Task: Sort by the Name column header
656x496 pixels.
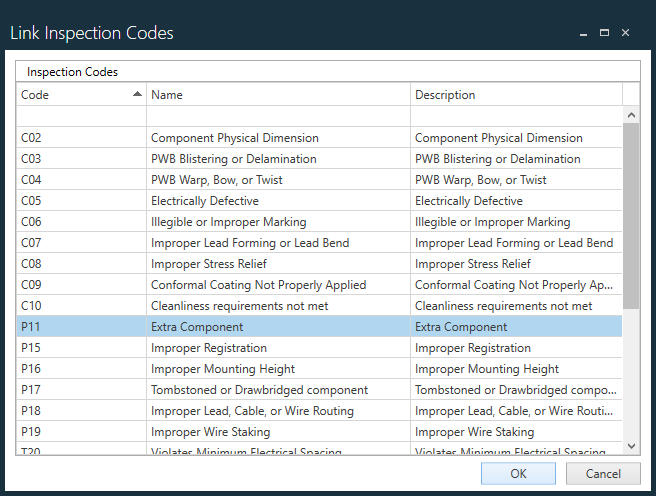Action: pos(278,95)
